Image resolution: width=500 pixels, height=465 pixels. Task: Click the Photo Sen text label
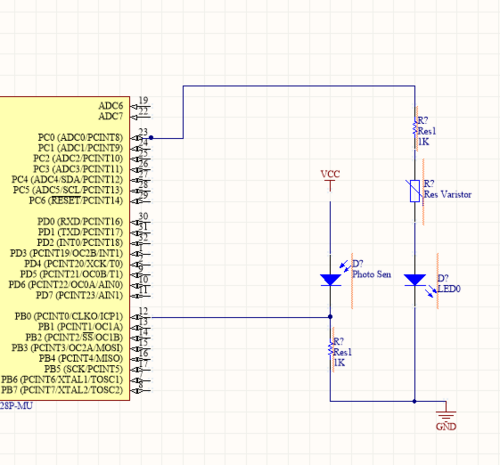372,274
